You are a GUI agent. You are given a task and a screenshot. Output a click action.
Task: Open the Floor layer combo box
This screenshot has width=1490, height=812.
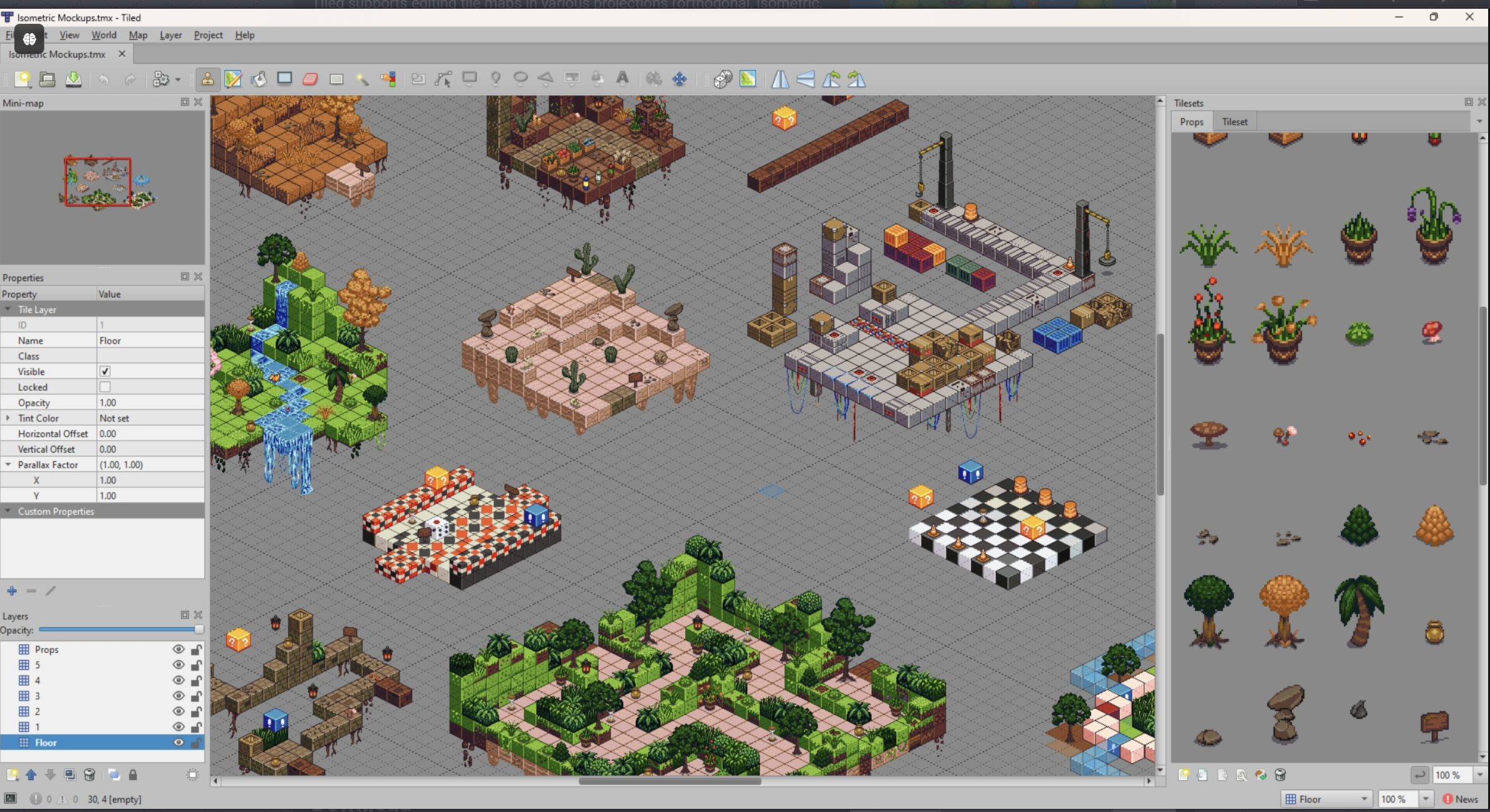[x=1326, y=799]
